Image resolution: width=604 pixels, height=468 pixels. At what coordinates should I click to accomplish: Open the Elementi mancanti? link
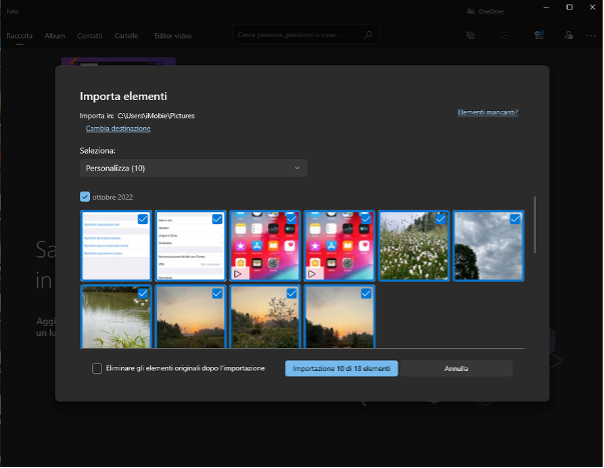487,113
